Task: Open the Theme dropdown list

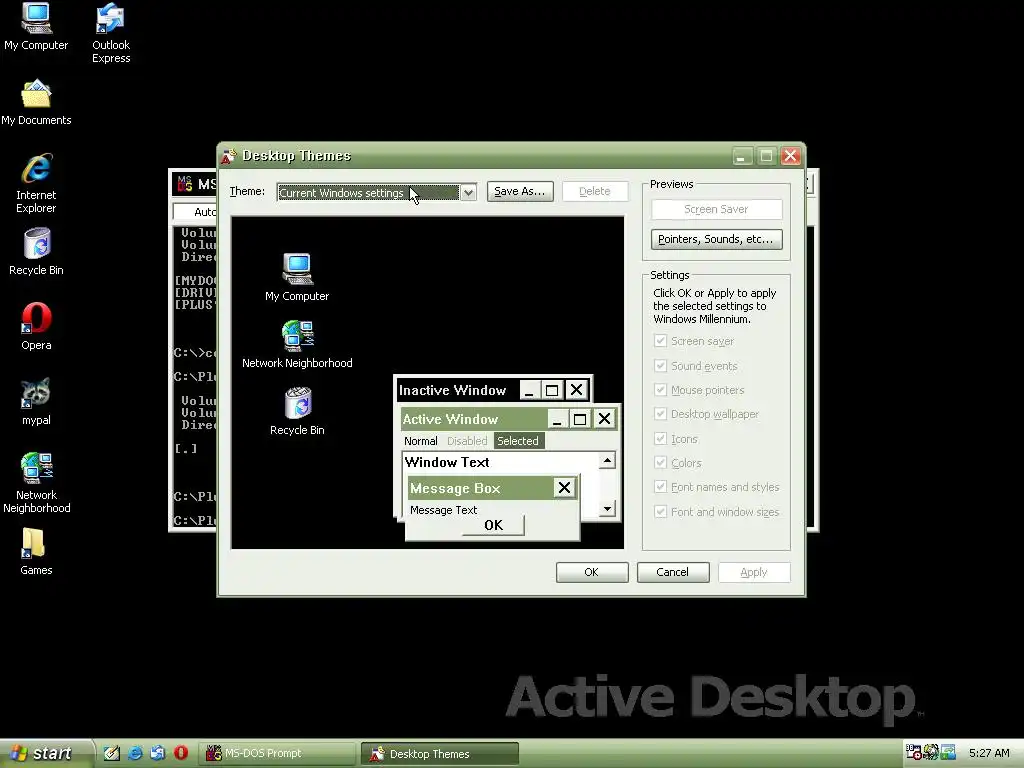Action: 468,193
